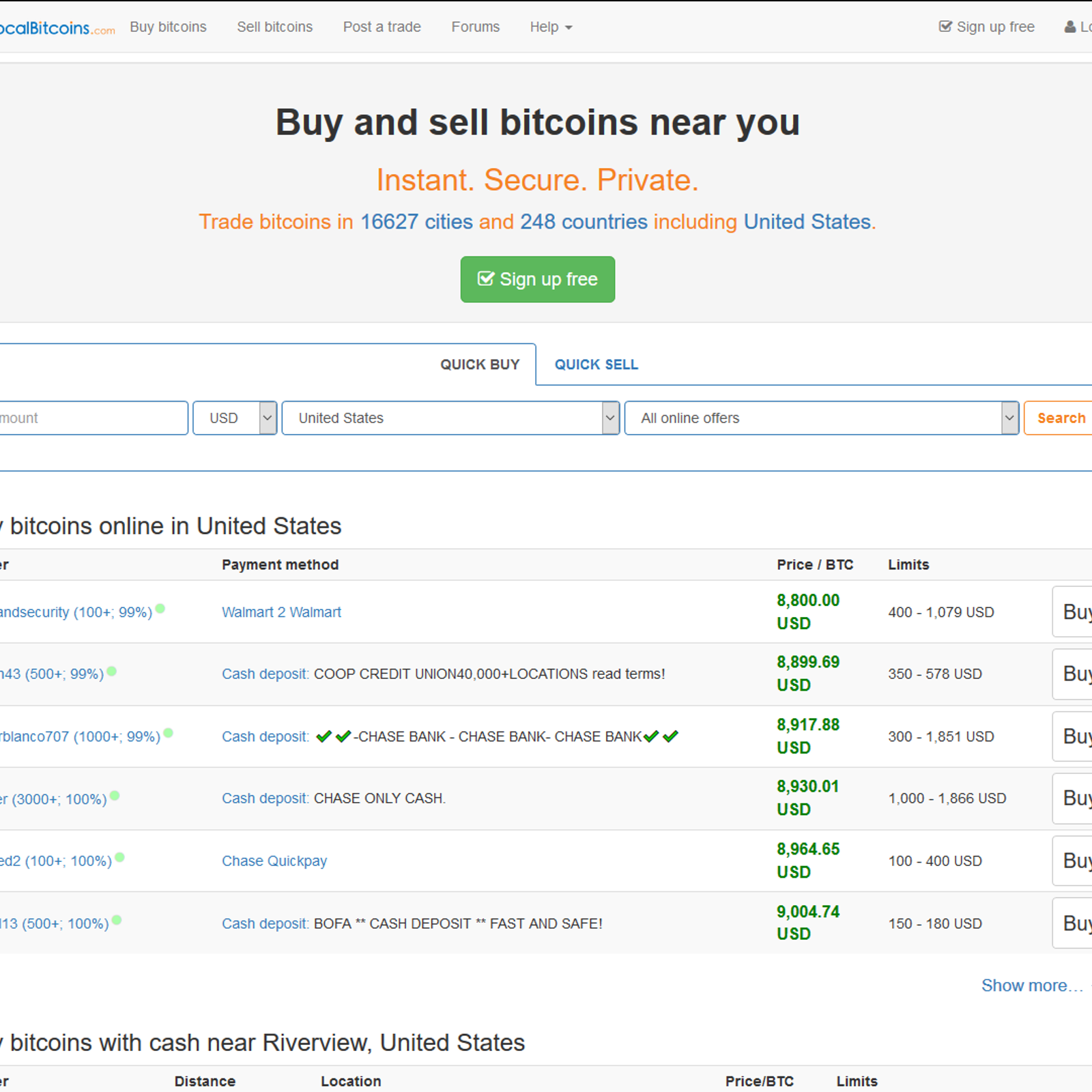Click Buy for the 8,800.00 USD offer
Image resolution: width=1092 pixels, height=1092 pixels.
coord(1073,612)
